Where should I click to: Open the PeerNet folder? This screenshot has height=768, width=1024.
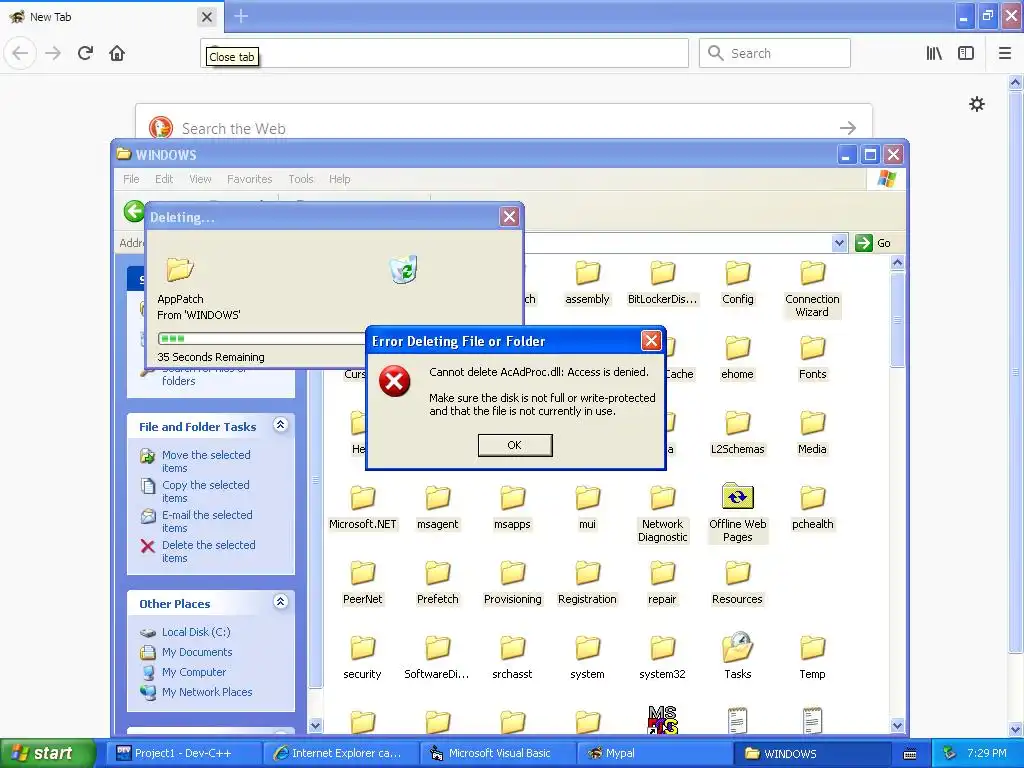[x=362, y=583]
